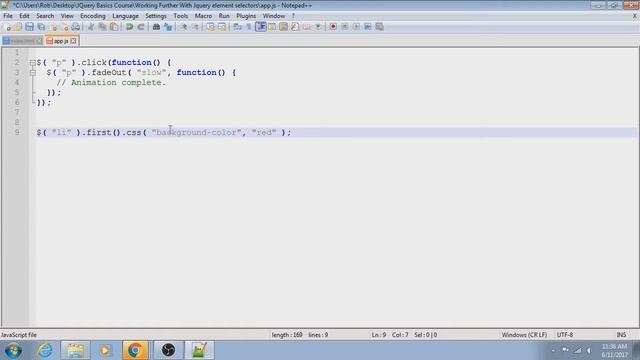Click the Zoom In toolbar icon
This screenshot has width=640, height=360.
pyautogui.click(x=183, y=27)
